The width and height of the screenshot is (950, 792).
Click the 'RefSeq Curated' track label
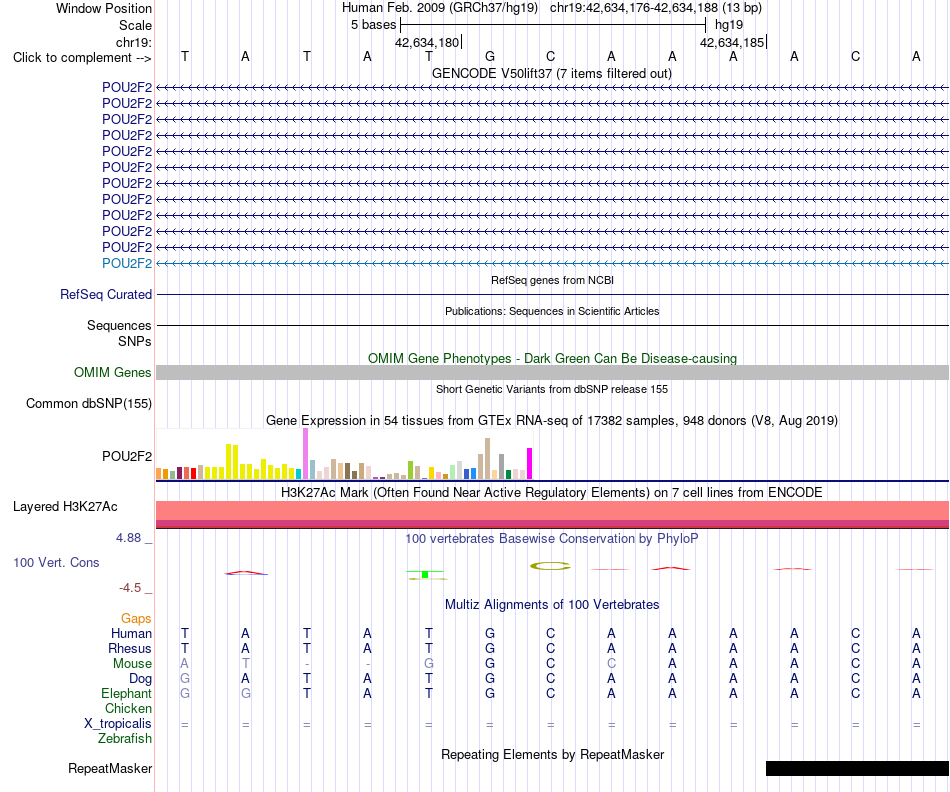pos(106,295)
